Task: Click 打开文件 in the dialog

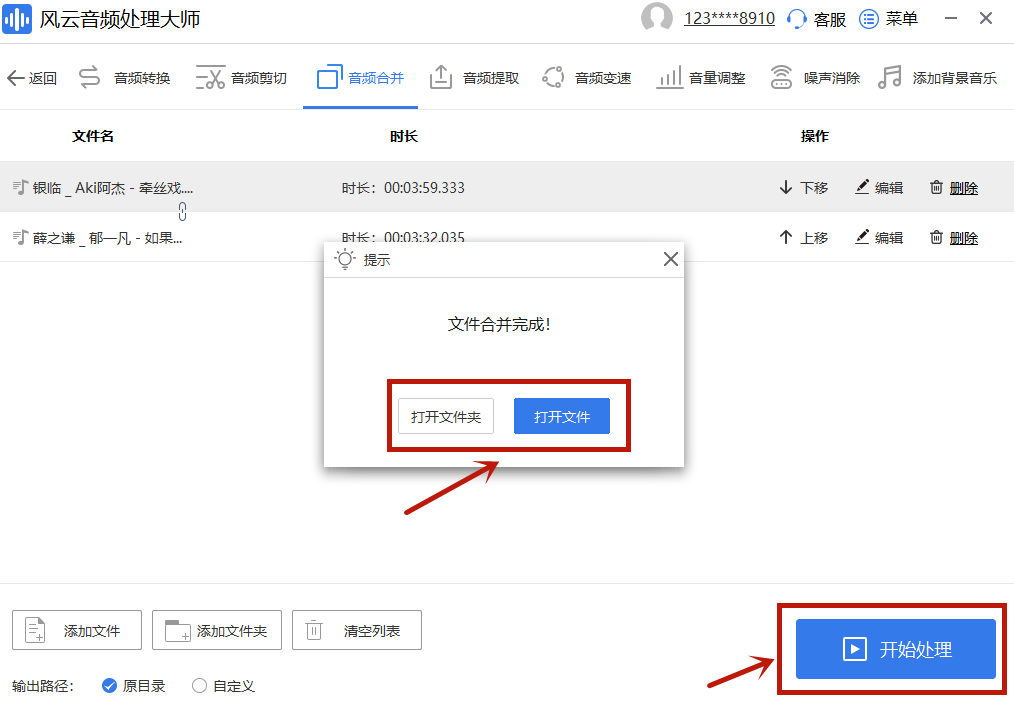Action: click(x=562, y=416)
